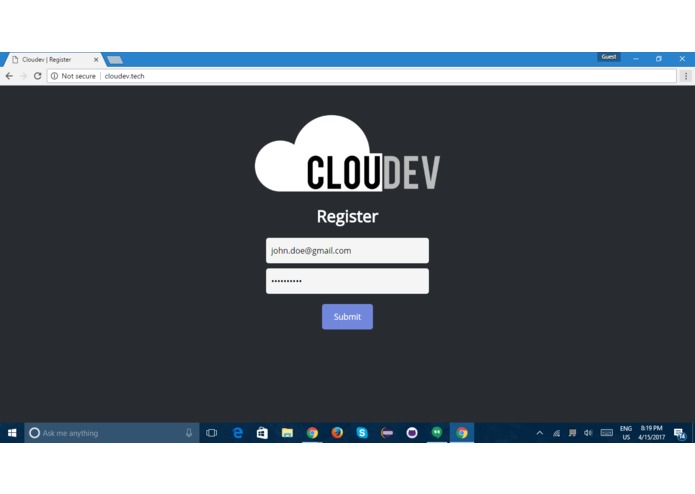Open a new browser tab

pyautogui.click(x=115, y=60)
